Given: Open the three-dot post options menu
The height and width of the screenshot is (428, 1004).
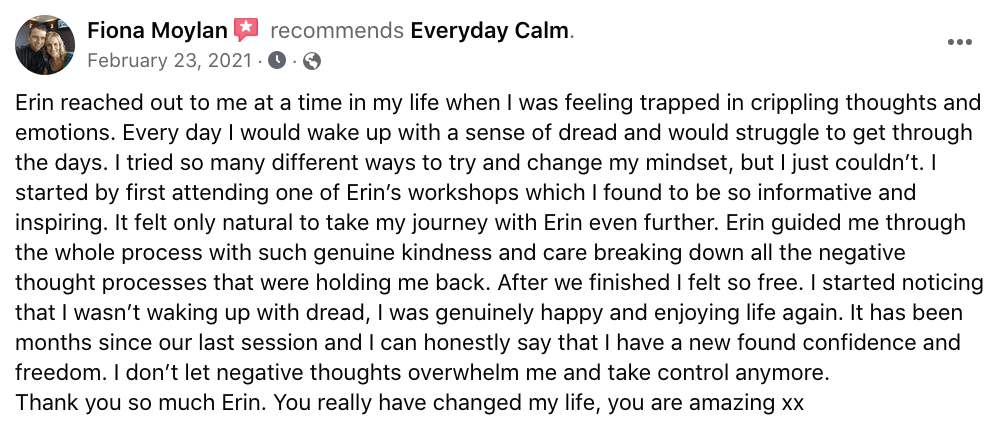Looking at the screenshot, I should pyautogui.click(x=959, y=43).
